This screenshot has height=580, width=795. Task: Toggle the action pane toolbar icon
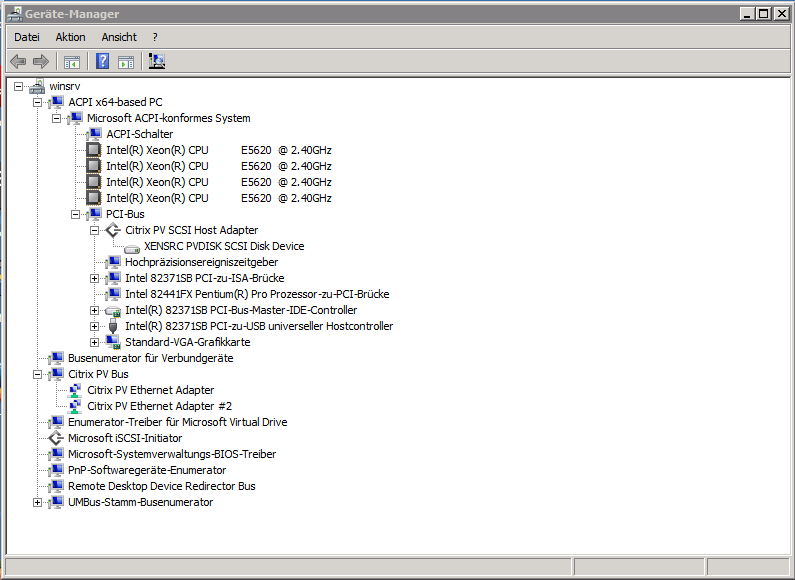(126, 62)
